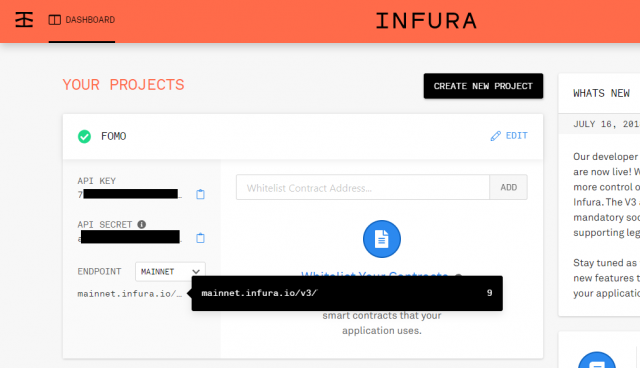Select the FOMO project name
Viewport: 640px width, 368px height.
(113, 136)
